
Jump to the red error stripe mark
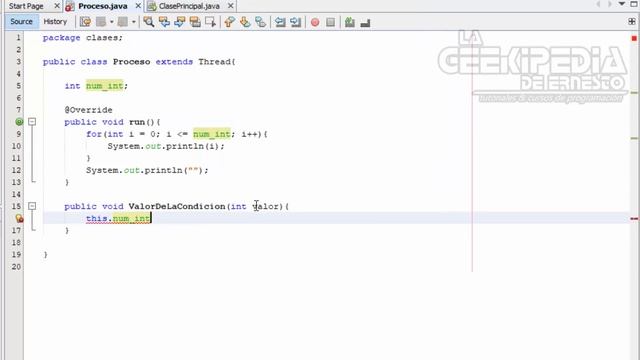[634, 219]
